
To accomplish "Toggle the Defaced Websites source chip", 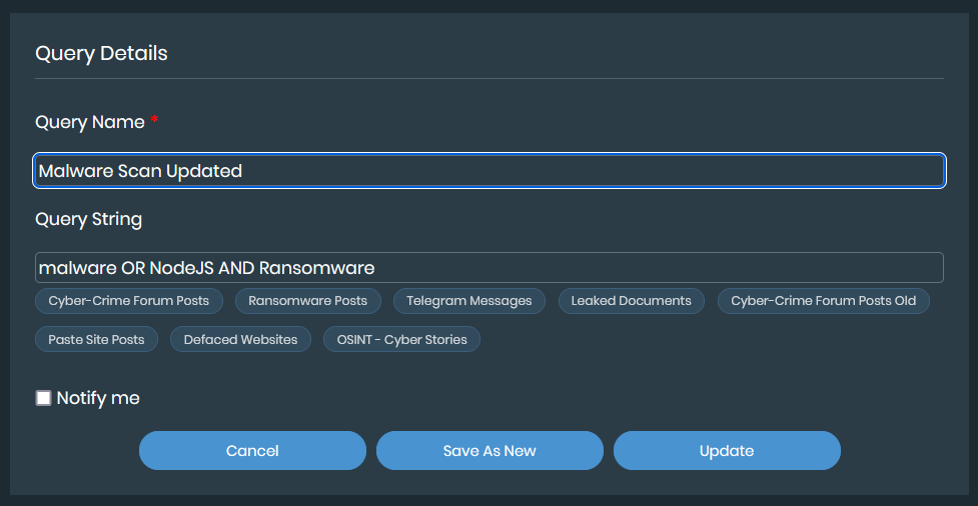I will coord(240,340).
